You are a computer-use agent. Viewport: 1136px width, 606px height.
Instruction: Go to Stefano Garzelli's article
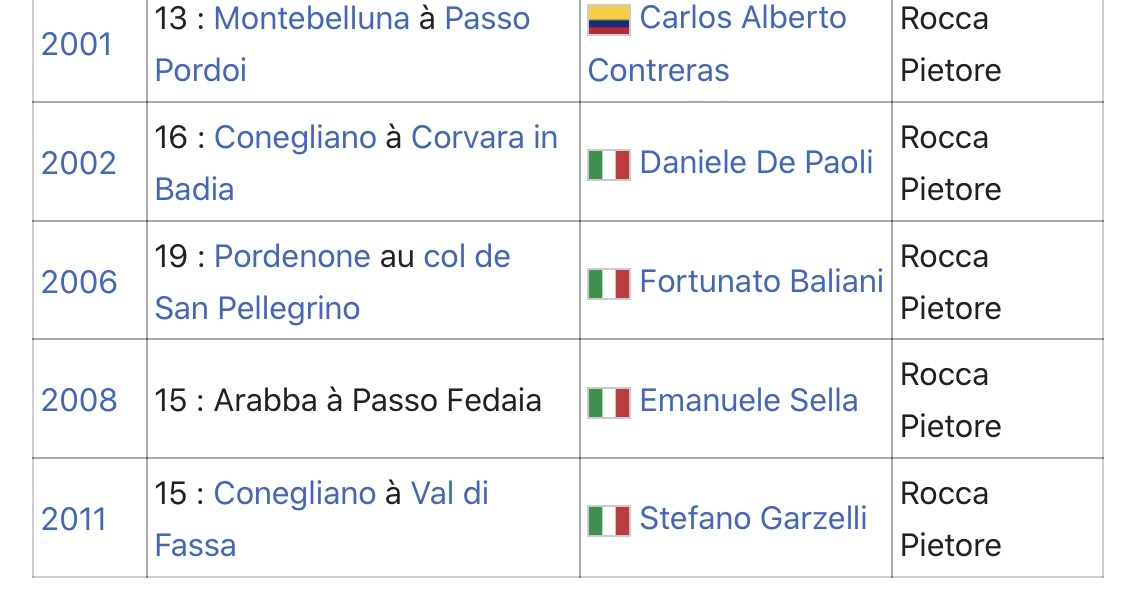pyautogui.click(x=753, y=520)
